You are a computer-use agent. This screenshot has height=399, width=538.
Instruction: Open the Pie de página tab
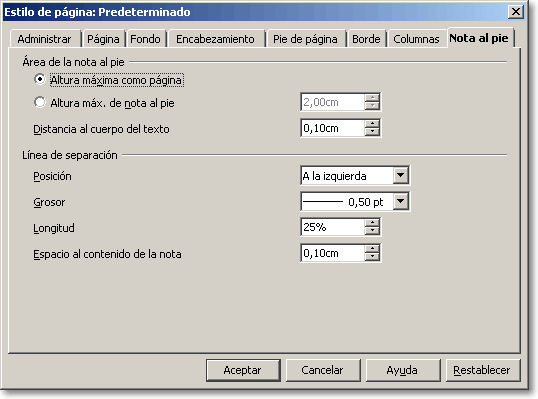[x=305, y=39]
